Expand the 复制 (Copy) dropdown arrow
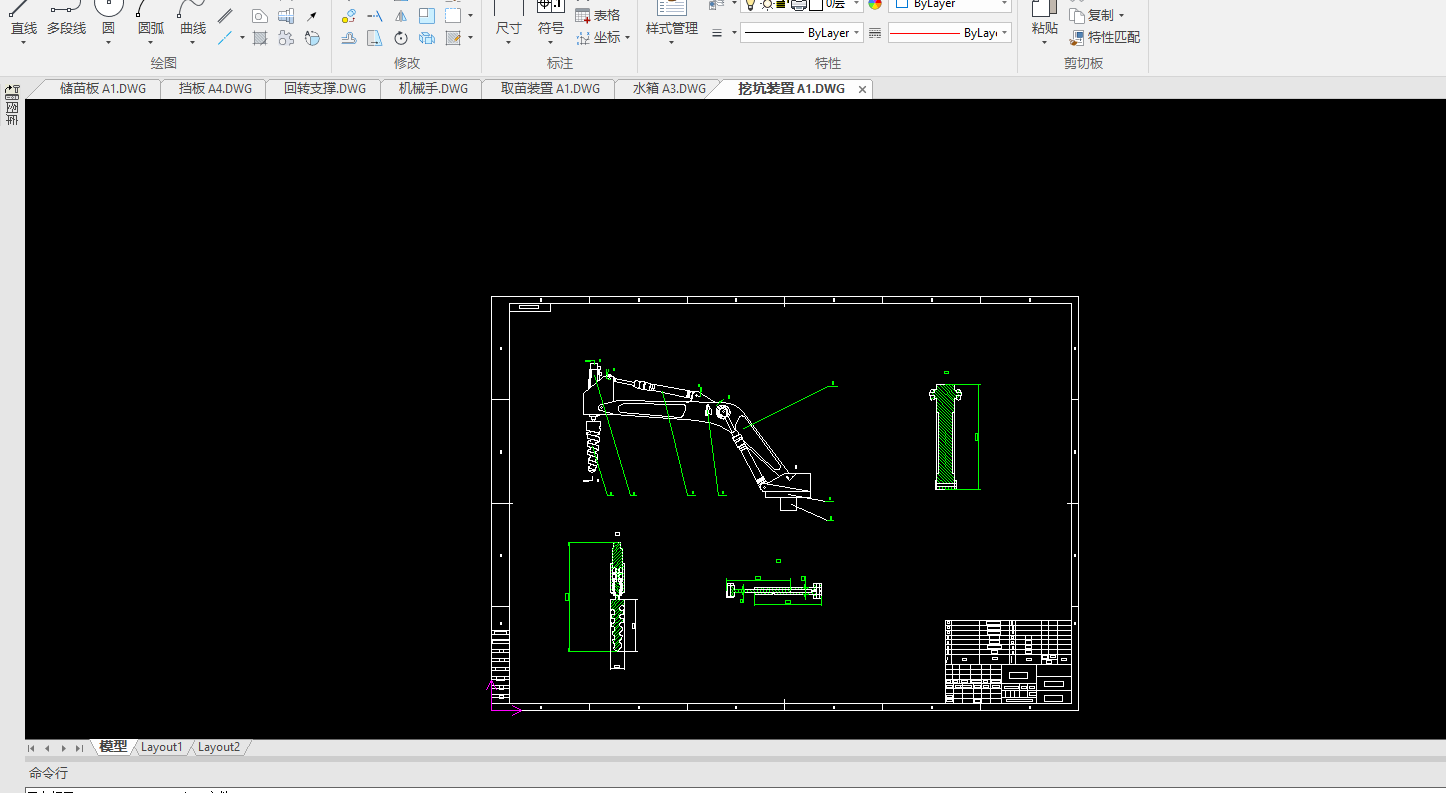The width and height of the screenshot is (1446, 793). coord(1121,16)
